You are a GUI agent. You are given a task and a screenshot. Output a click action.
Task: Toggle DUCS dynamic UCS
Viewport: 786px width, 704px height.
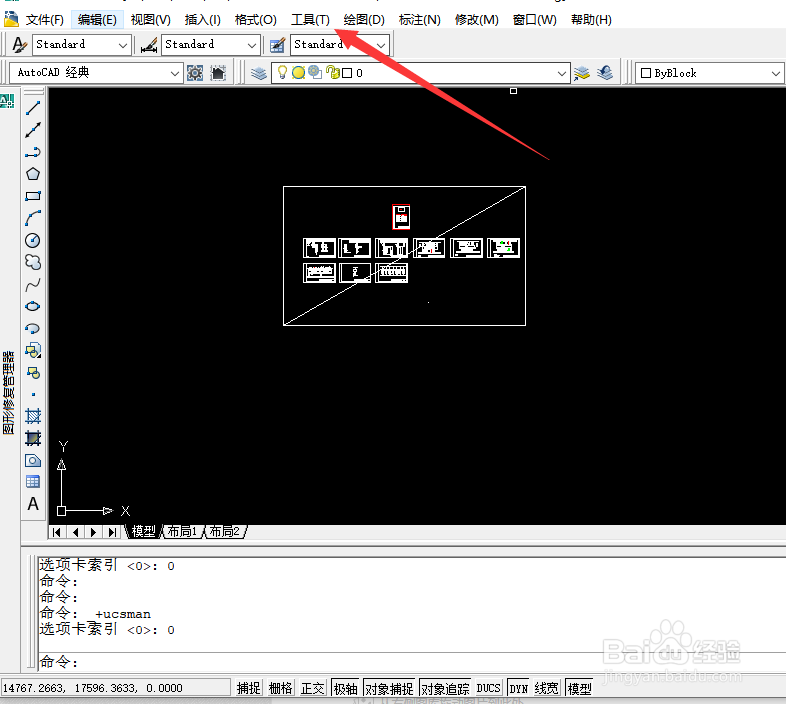(488, 688)
